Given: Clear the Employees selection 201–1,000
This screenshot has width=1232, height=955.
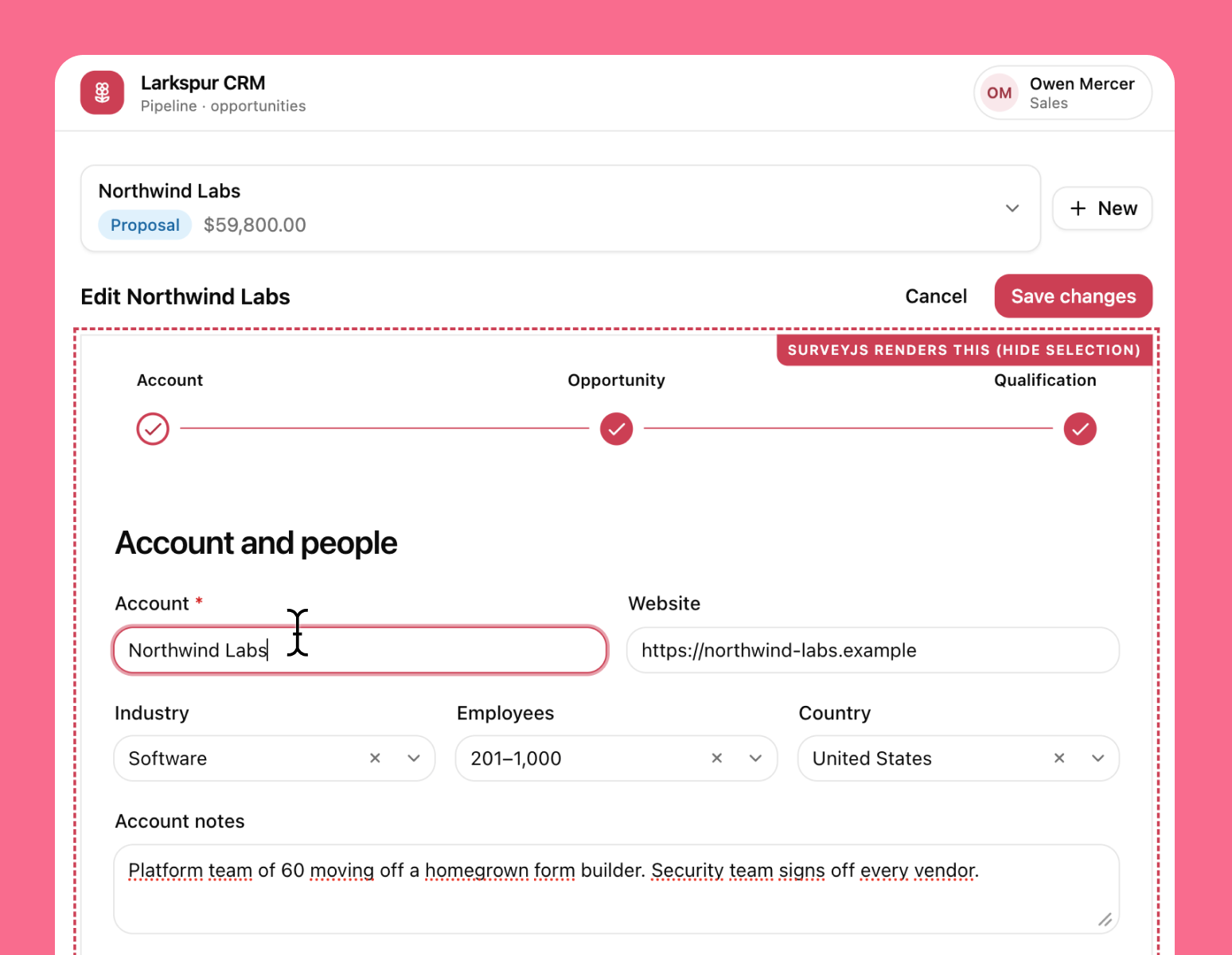Looking at the screenshot, I should (x=717, y=758).
